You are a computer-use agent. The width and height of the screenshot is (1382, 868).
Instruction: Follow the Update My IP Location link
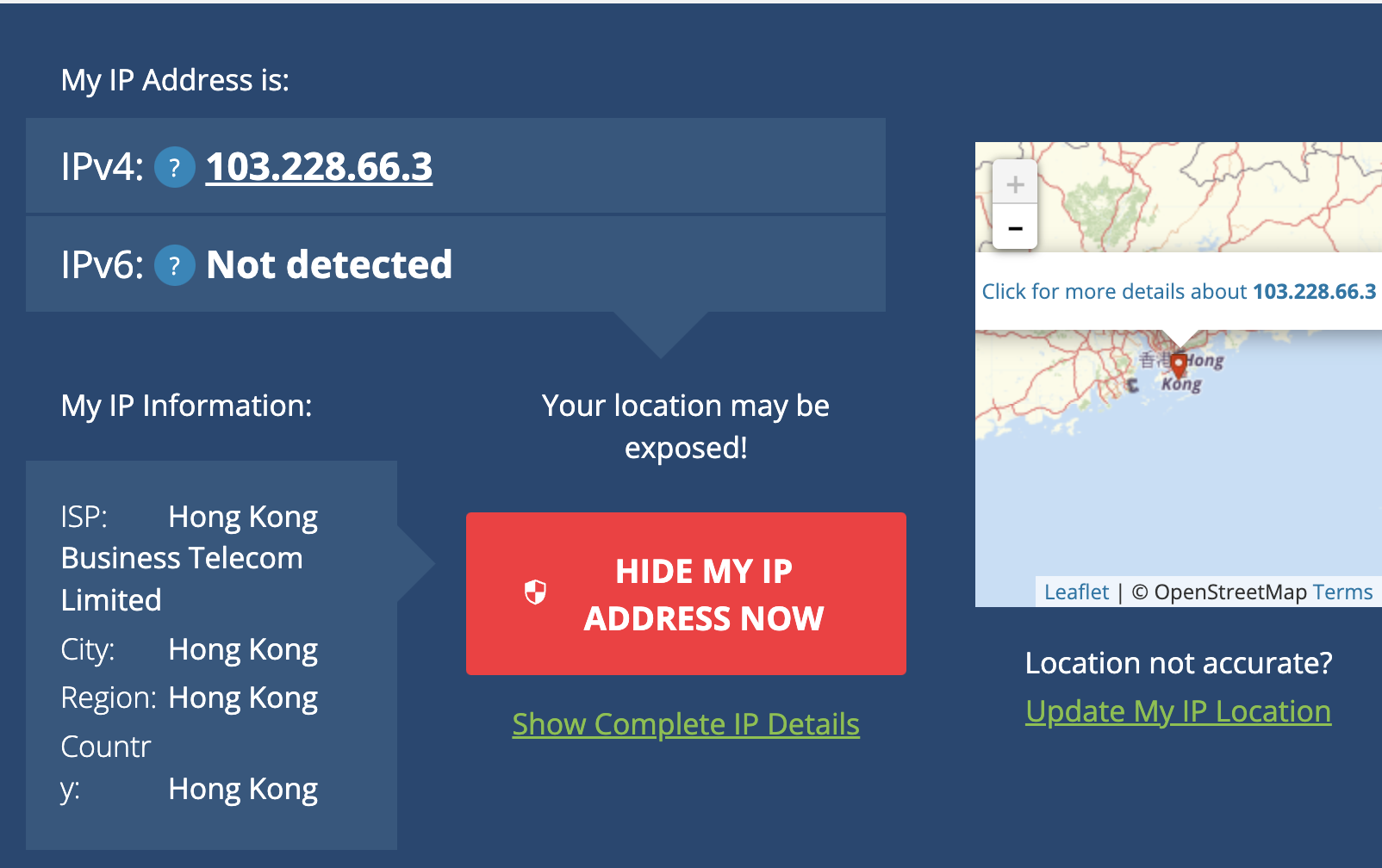click(1178, 711)
